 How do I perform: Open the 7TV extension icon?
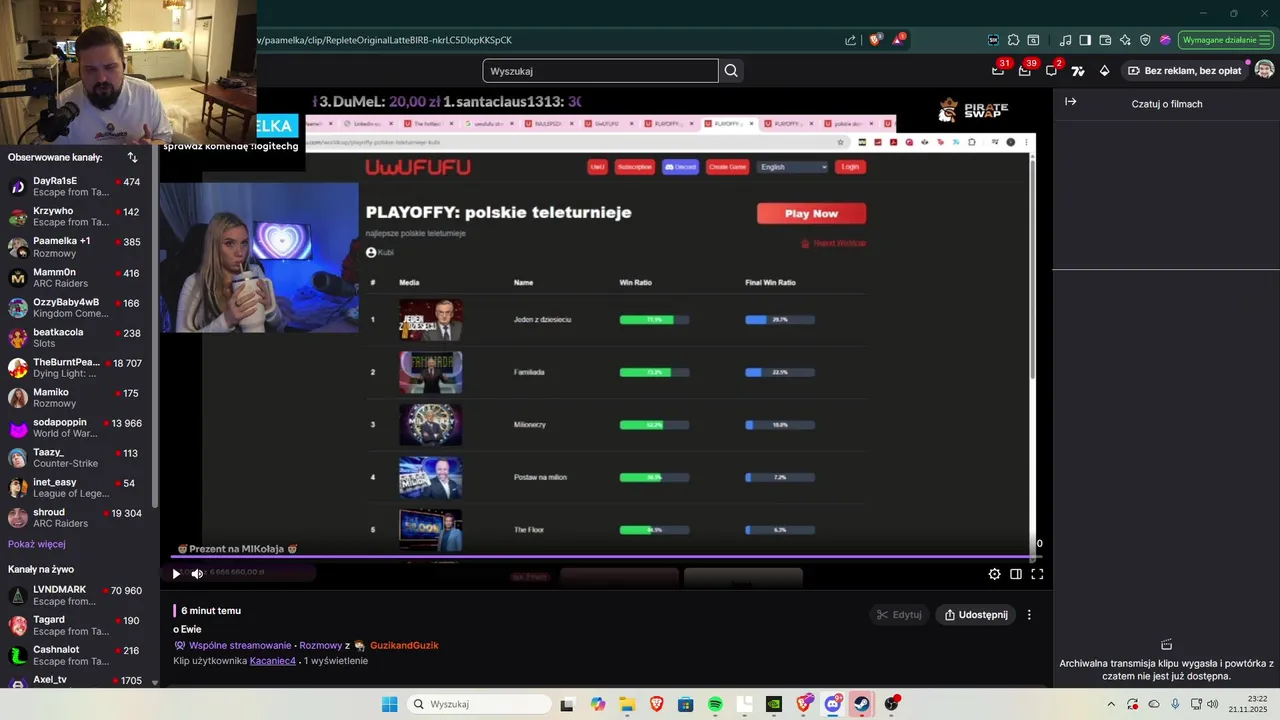(1078, 71)
